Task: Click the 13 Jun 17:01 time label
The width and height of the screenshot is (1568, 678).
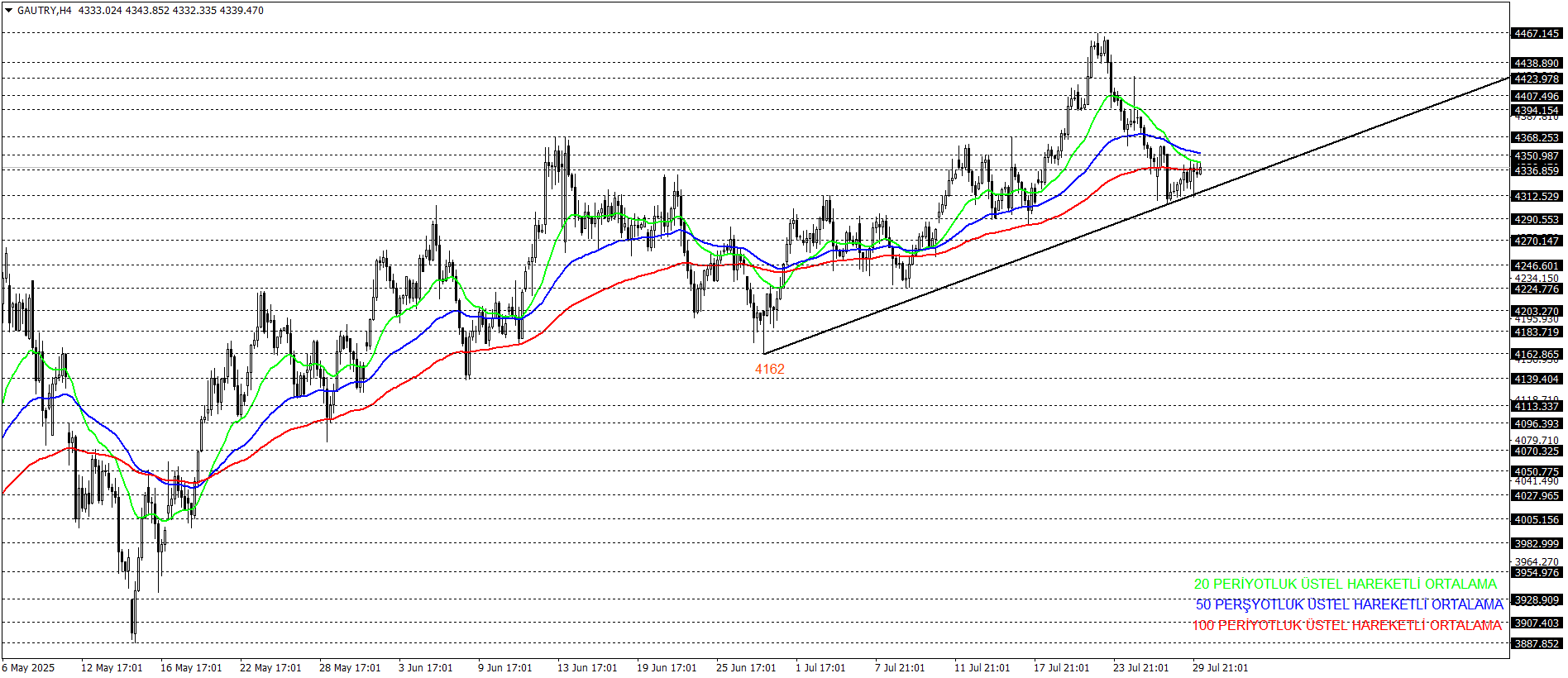Action: 587,668
